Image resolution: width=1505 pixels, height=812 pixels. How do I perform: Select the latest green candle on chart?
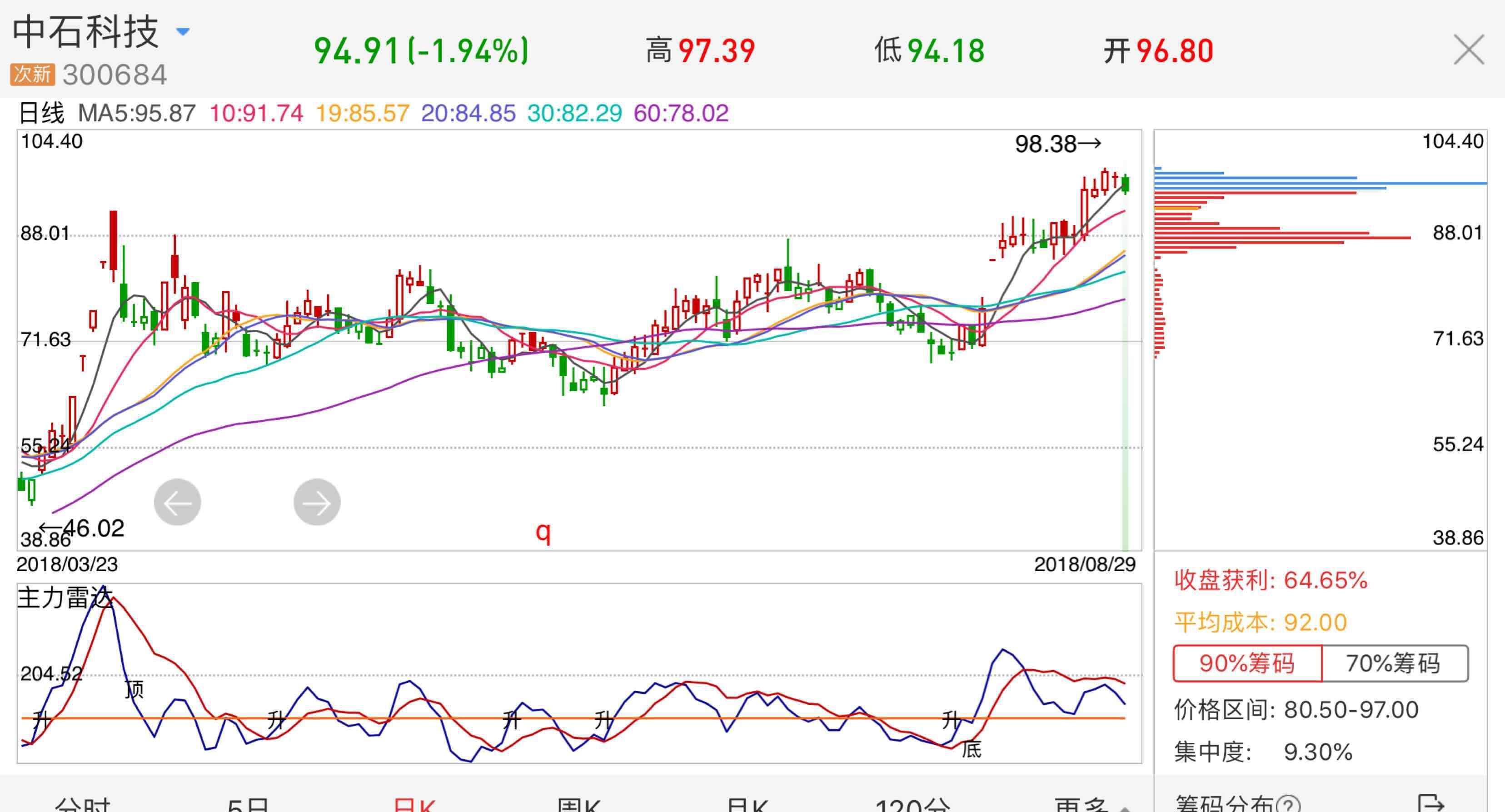(1125, 184)
